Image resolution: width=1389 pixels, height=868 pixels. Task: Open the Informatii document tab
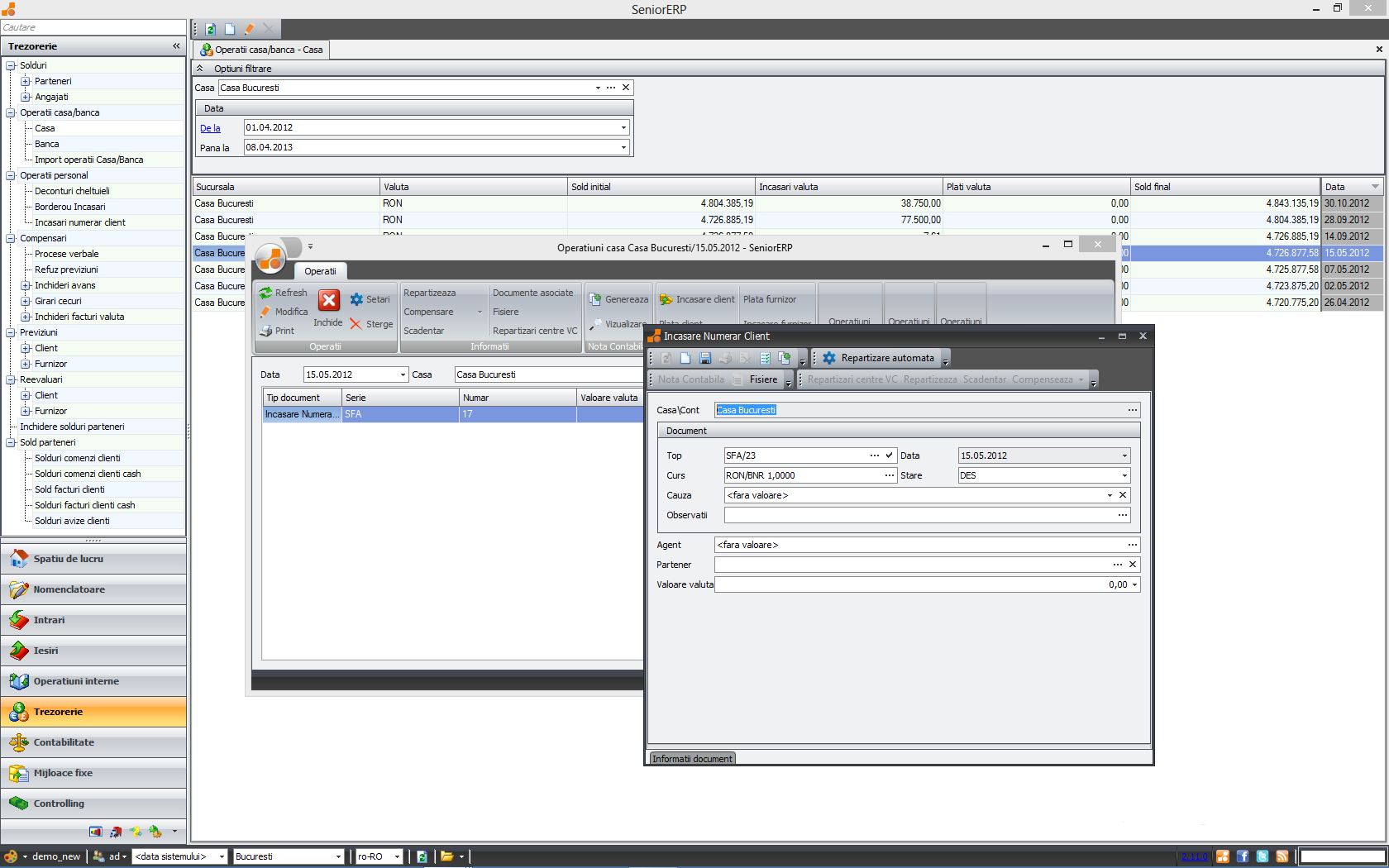tap(692, 759)
